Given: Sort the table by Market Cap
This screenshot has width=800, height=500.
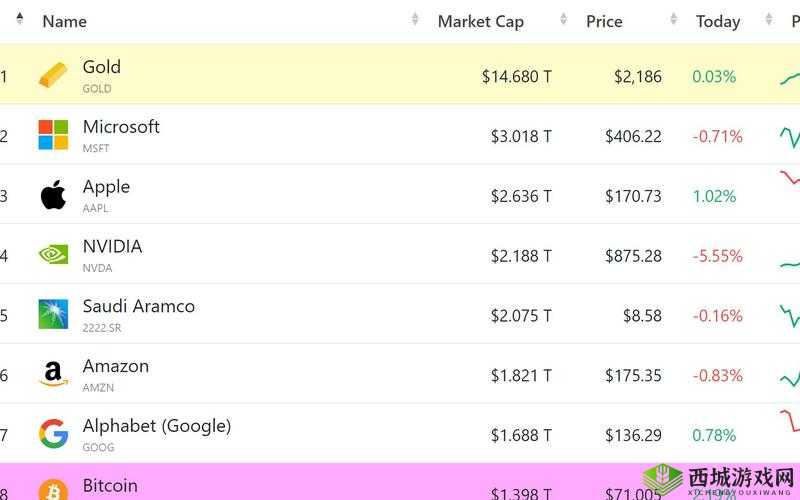Looking at the screenshot, I should [x=480, y=21].
